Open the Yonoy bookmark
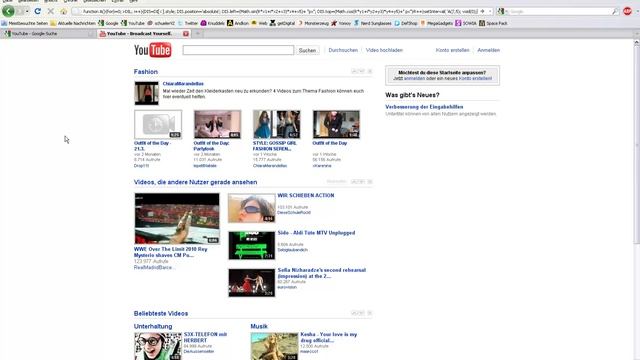Viewport: 640px width, 360px height. 341,23
